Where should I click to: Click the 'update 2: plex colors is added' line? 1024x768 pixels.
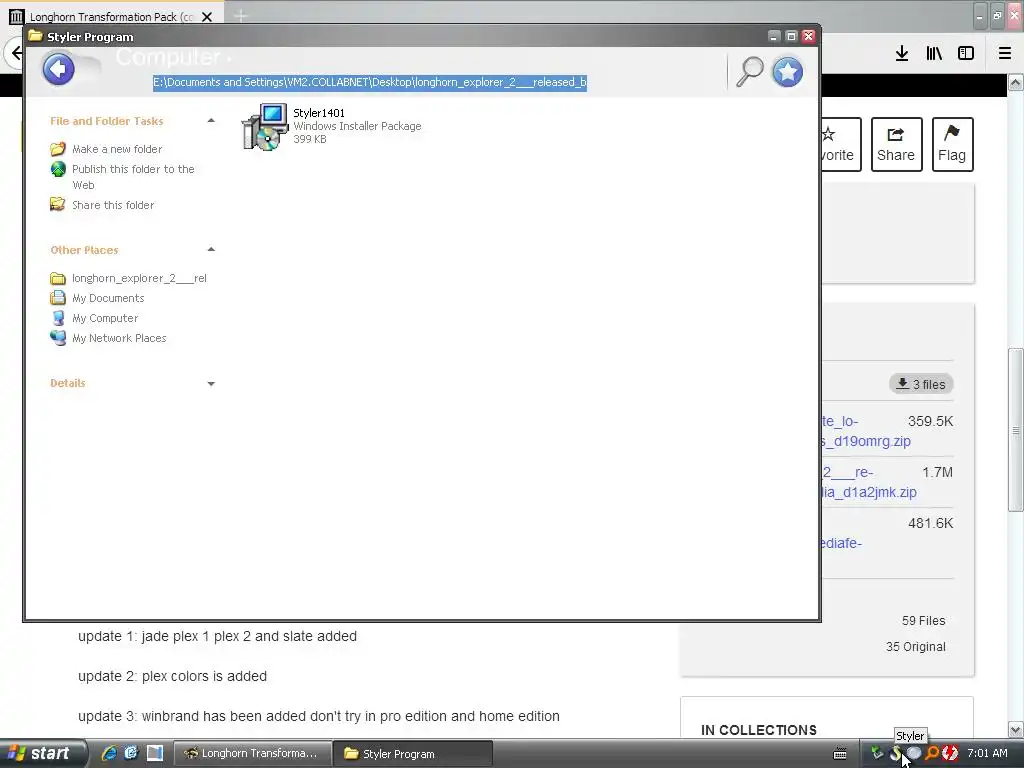coord(172,676)
